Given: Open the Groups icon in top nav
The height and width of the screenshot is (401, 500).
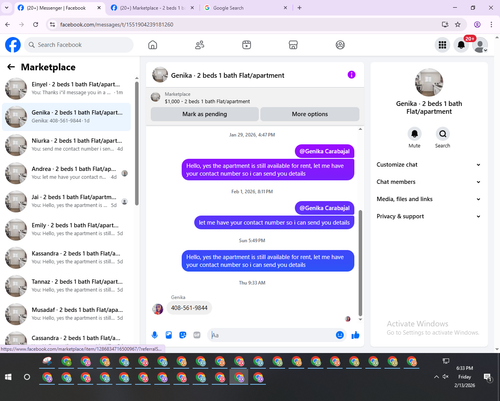Looking at the screenshot, I should (x=340, y=45).
